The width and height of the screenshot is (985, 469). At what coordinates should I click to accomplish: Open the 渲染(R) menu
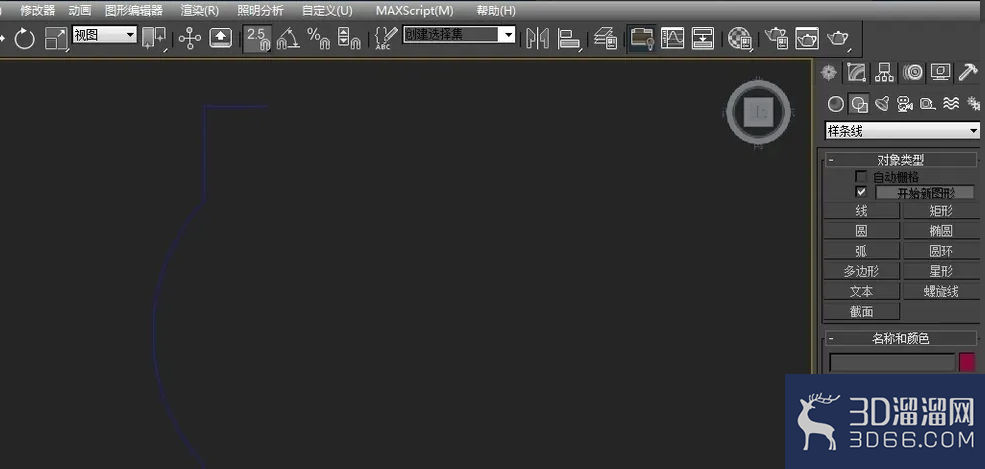[200, 11]
